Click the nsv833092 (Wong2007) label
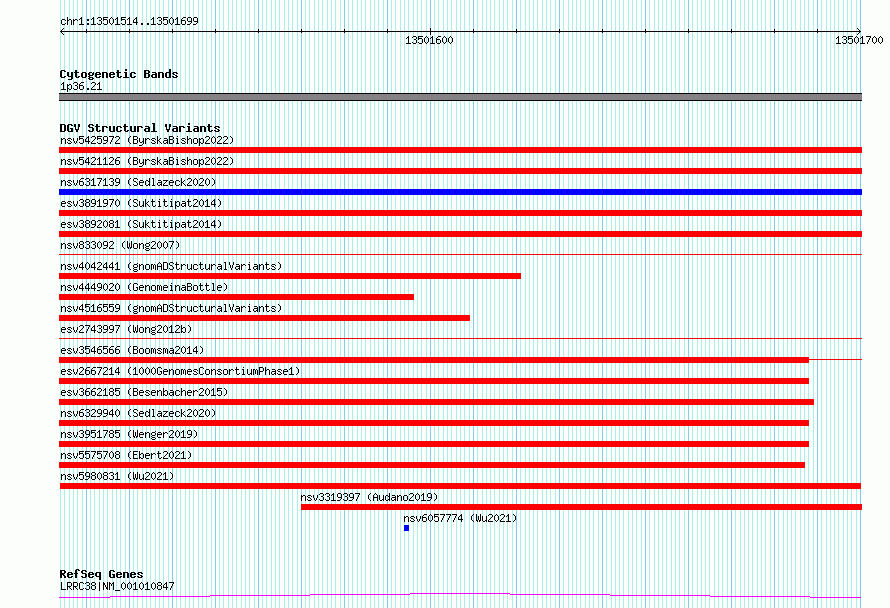Viewport: 890px width, 608px height. (x=120, y=245)
